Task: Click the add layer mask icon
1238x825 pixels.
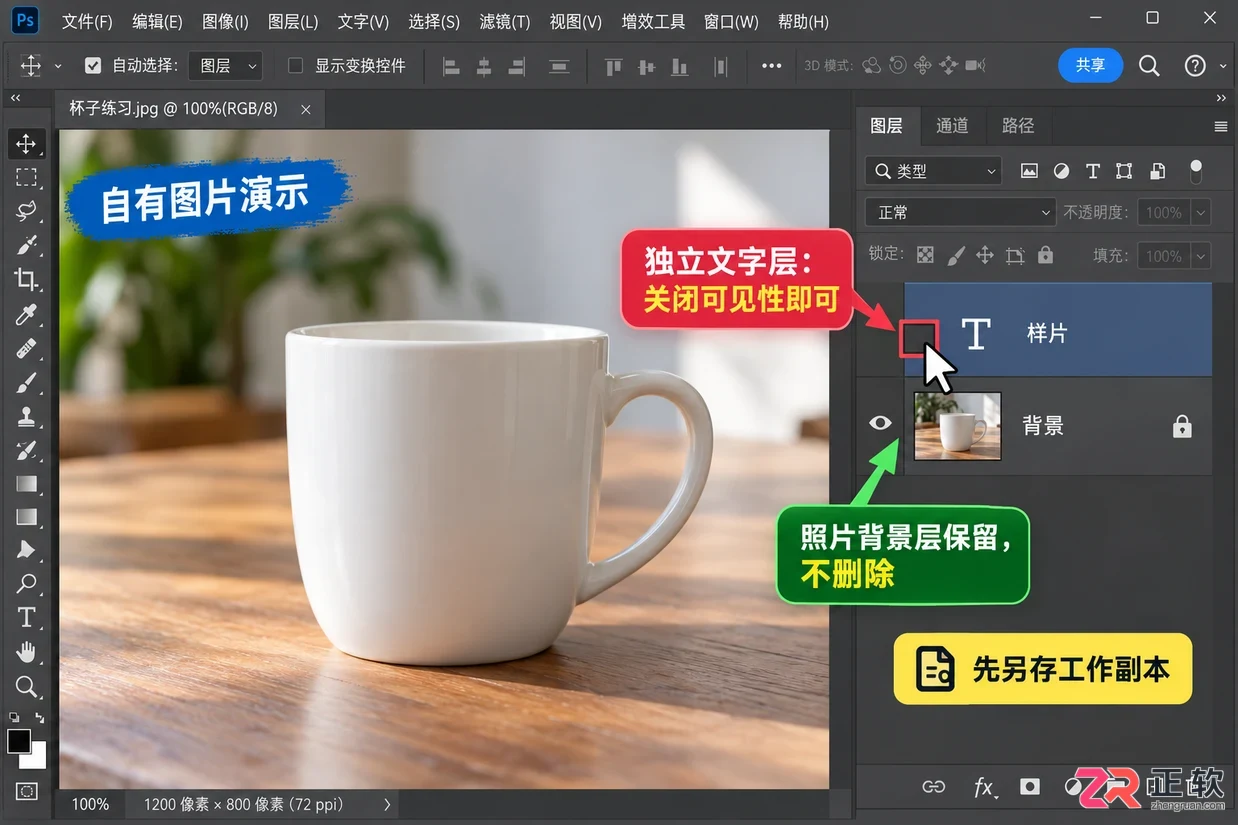Action: [x=1030, y=787]
